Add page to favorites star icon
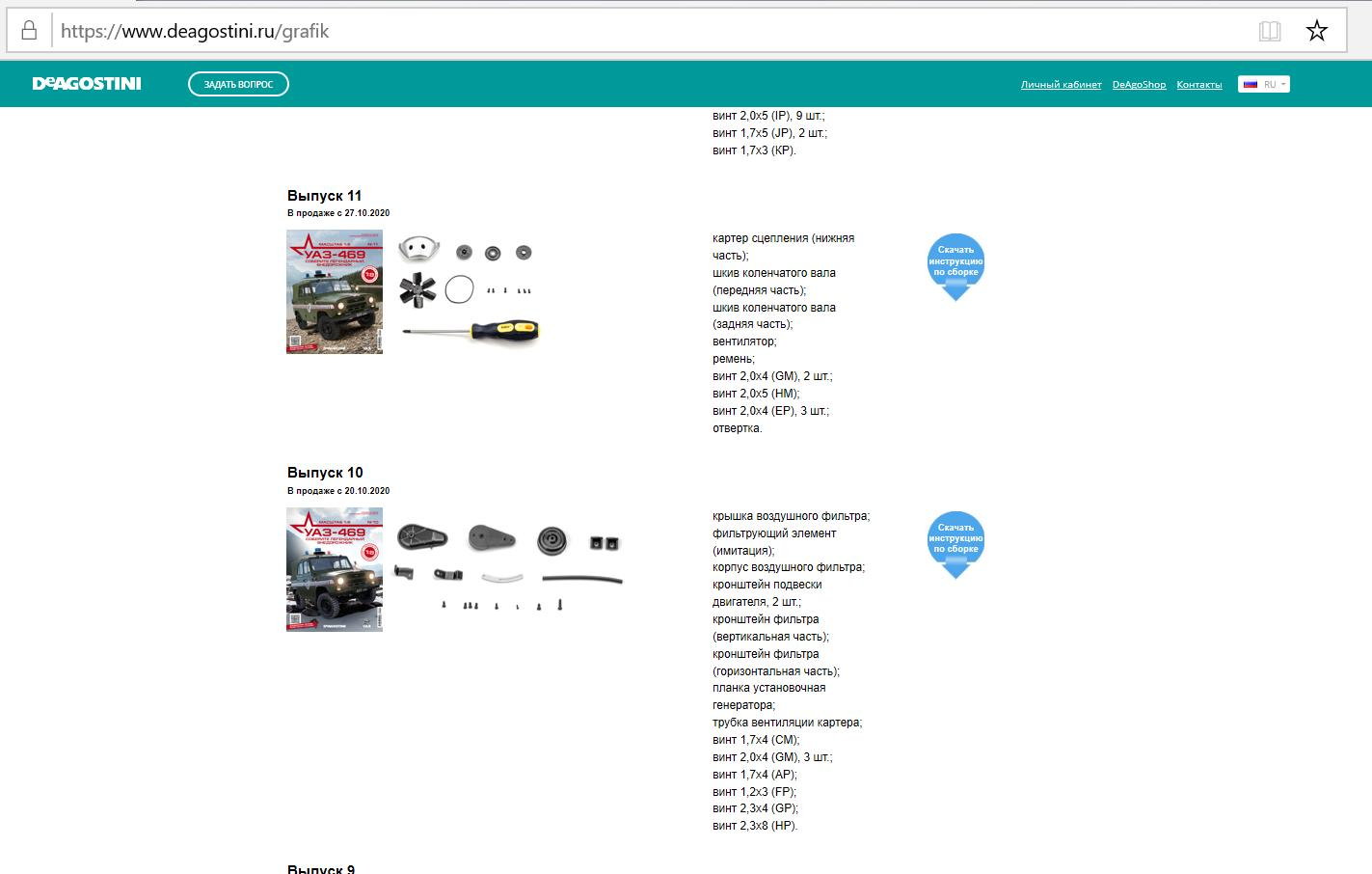1372x874 pixels. point(1317,31)
